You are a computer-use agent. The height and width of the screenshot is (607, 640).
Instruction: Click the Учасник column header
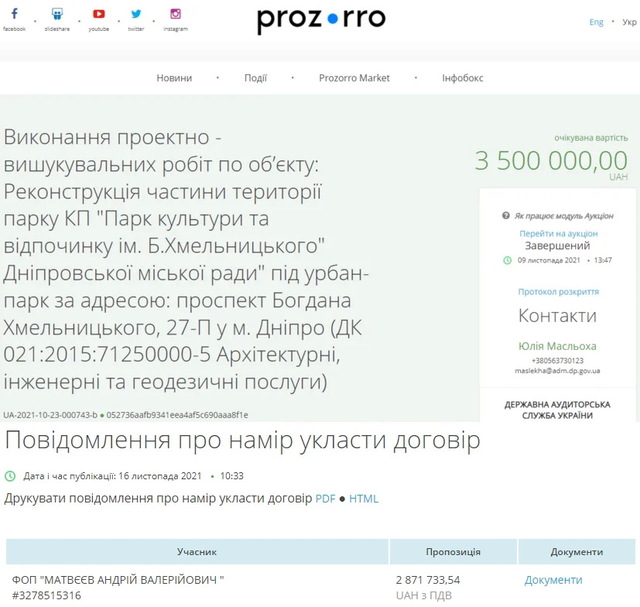197,552
